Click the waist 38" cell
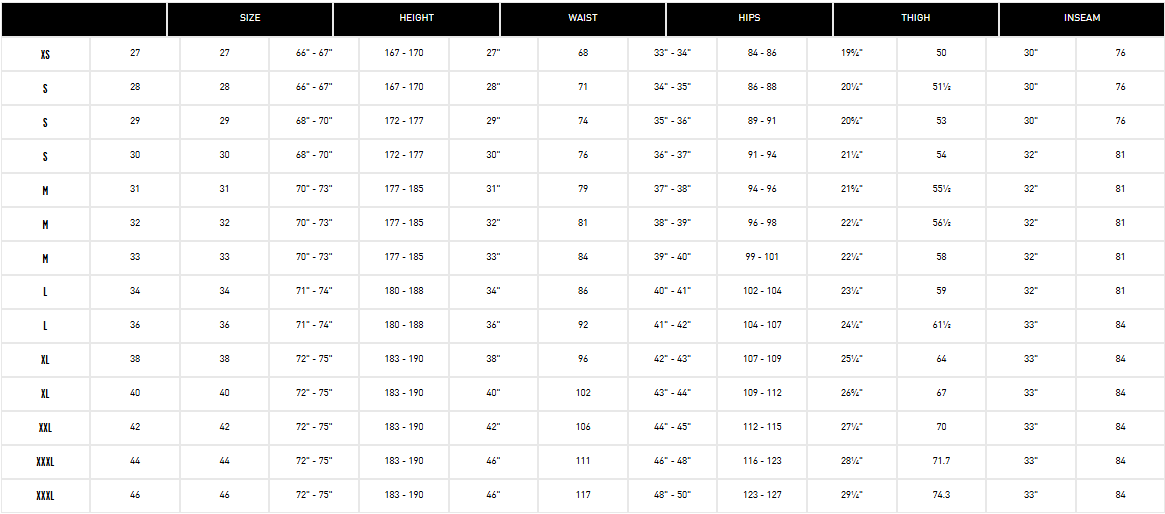The width and height of the screenshot is (1165, 514). click(x=493, y=359)
